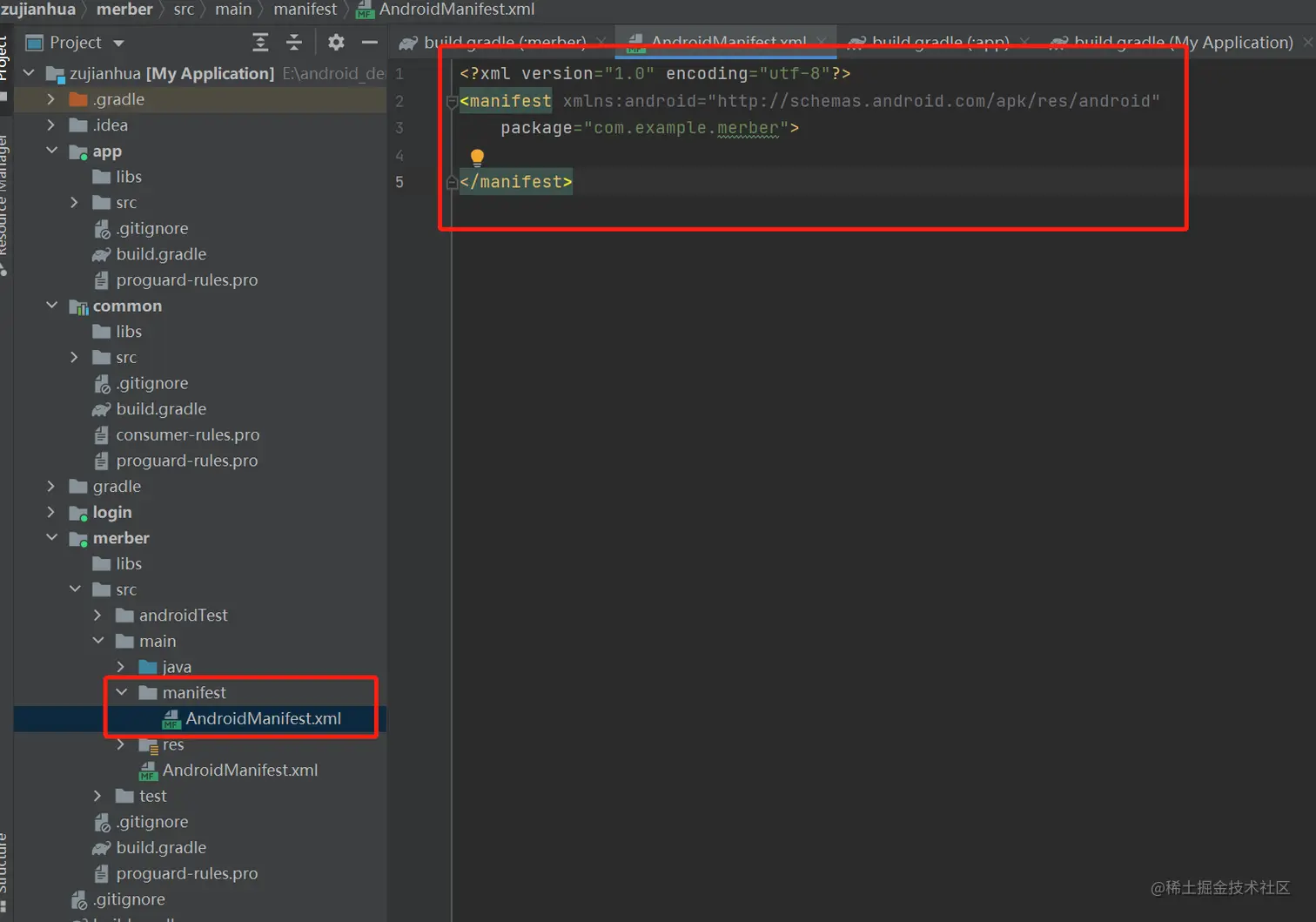Toggle fold marker beside opening manifest tag
This screenshot has height=922, width=1316.
click(x=452, y=102)
